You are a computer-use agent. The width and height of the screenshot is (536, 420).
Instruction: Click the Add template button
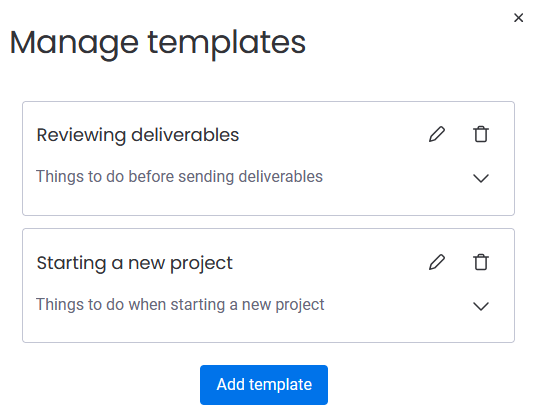[264, 385]
